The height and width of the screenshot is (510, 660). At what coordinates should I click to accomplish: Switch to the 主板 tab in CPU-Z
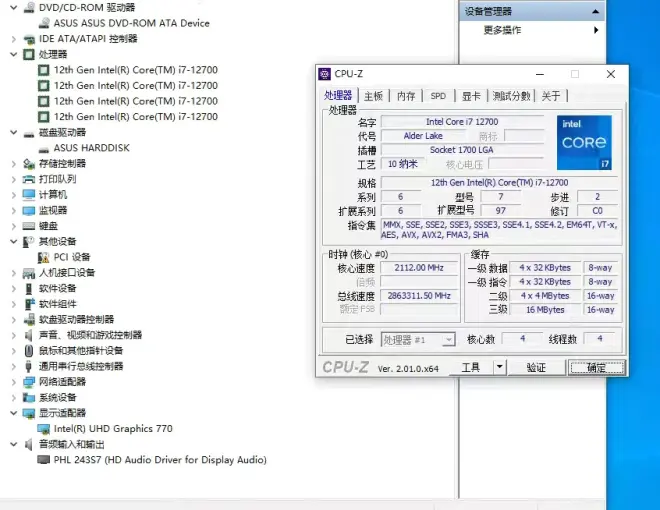pyautogui.click(x=373, y=96)
